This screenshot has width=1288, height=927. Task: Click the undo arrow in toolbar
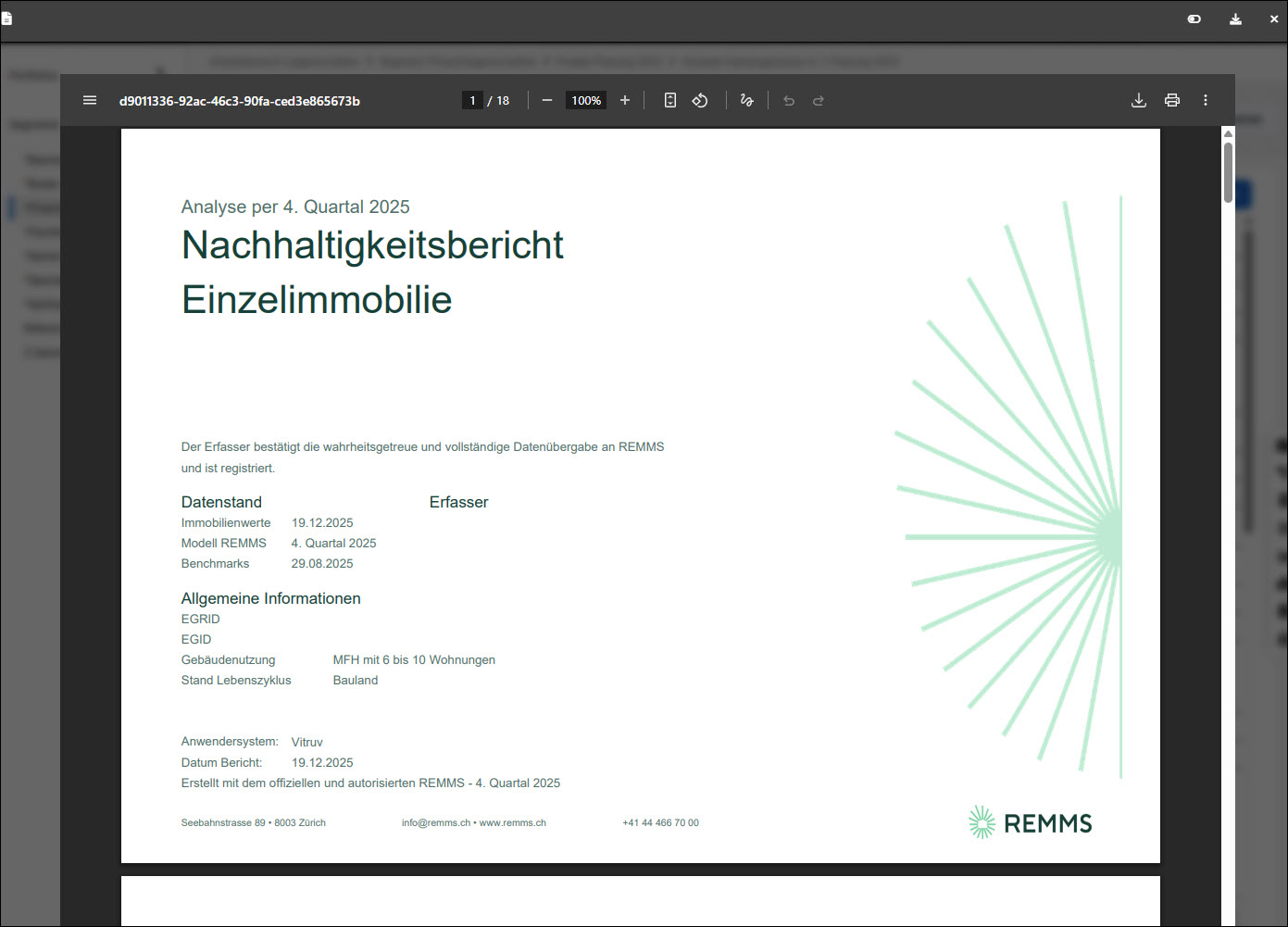pos(789,100)
